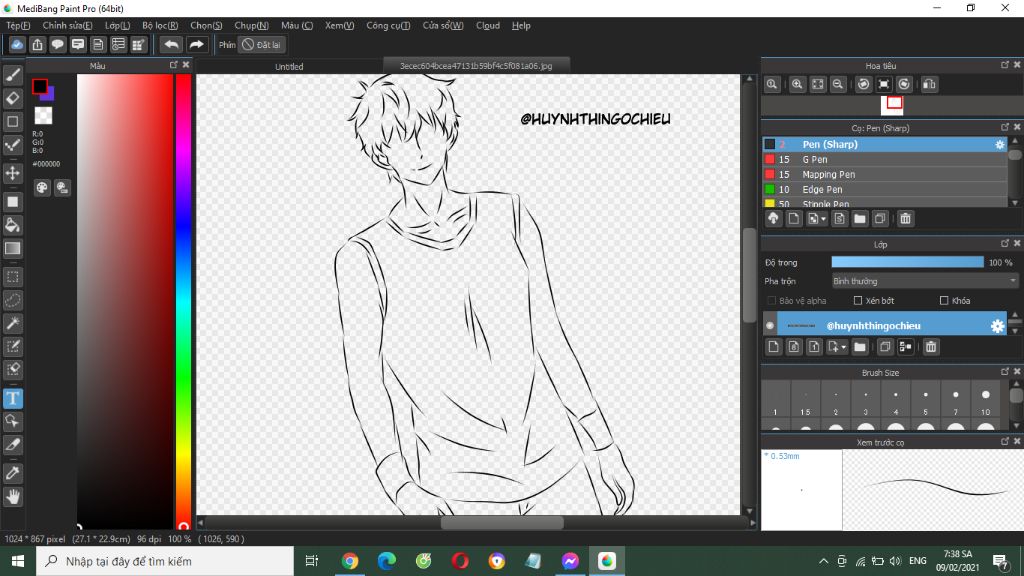Open the Chỉnh sửa menu
The width and height of the screenshot is (1024, 576).
[x=67, y=25]
